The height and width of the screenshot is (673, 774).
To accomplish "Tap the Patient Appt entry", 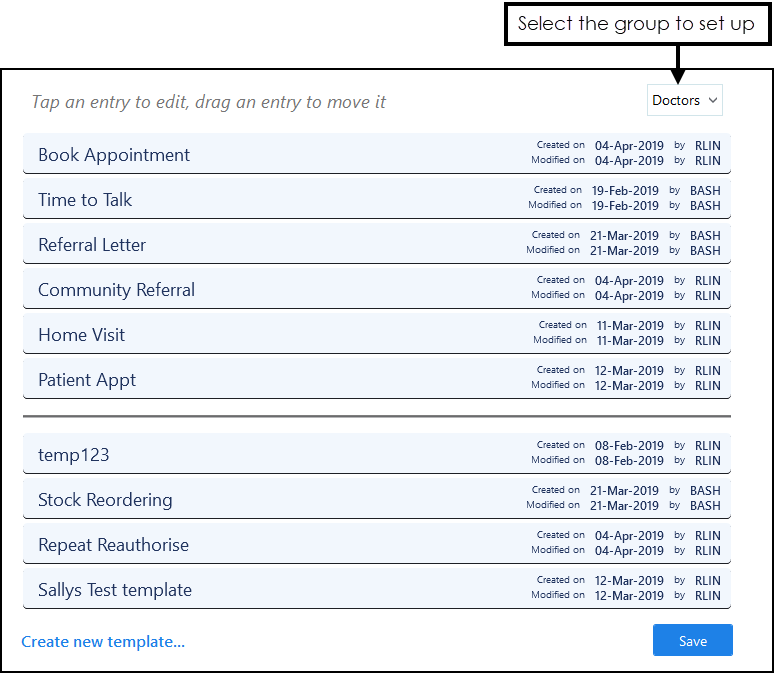I will (x=377, y=378).
